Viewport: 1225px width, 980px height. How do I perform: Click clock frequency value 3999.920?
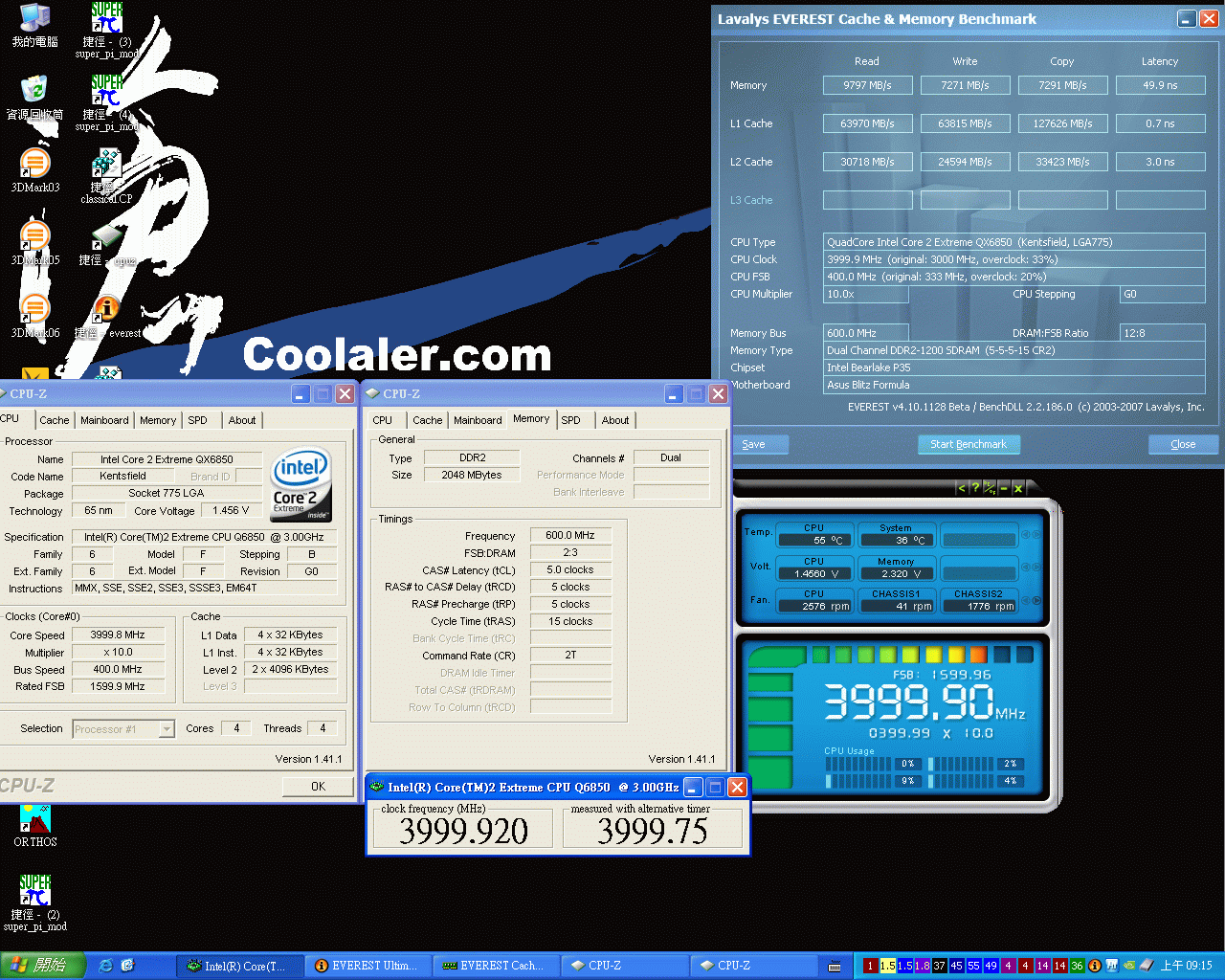pos(463,831)
